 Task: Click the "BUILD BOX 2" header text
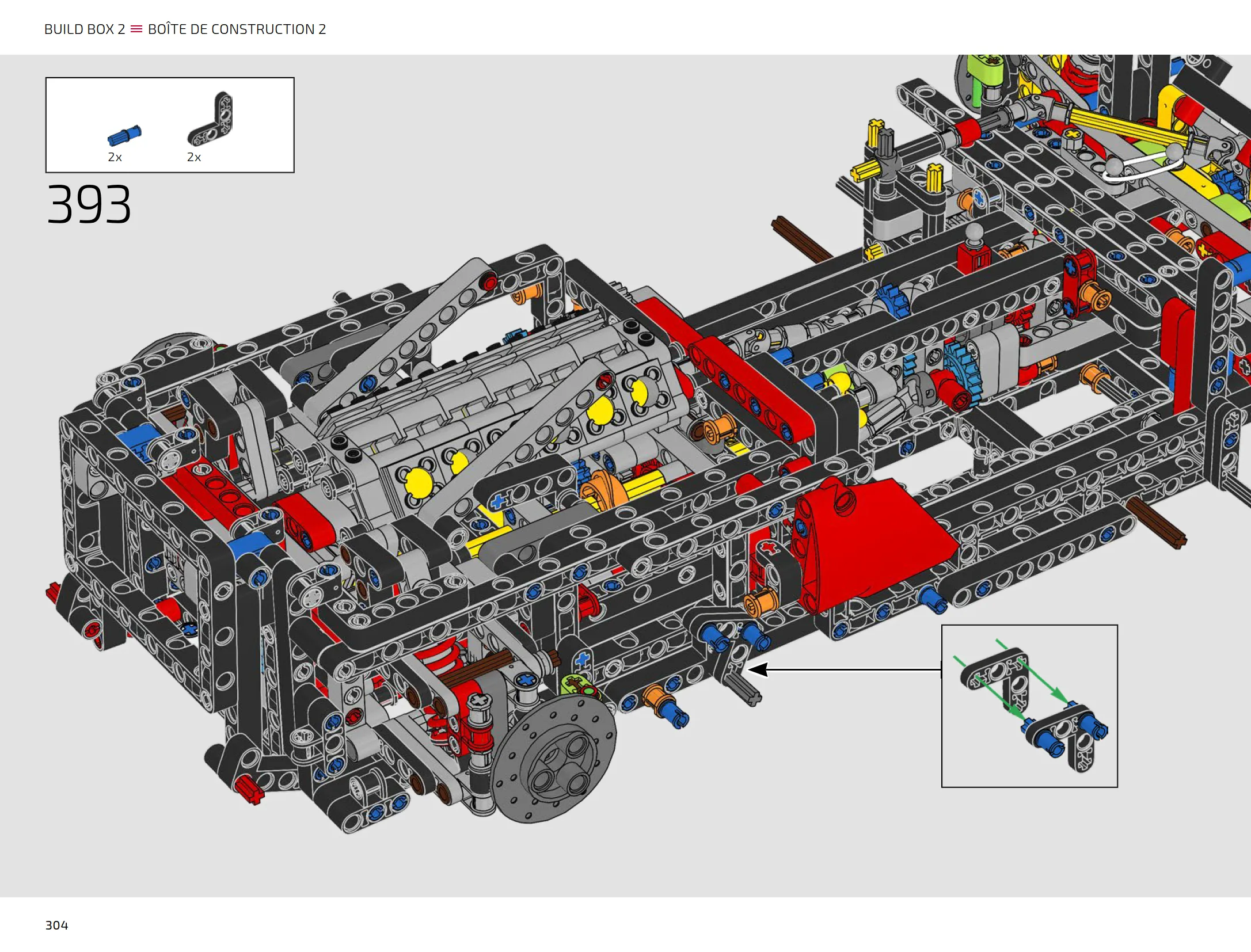tap(85, 29)
